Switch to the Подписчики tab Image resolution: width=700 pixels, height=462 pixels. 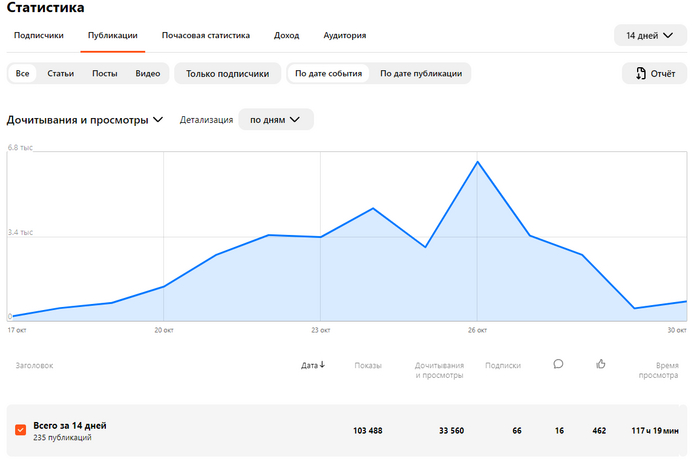point(39,35)
